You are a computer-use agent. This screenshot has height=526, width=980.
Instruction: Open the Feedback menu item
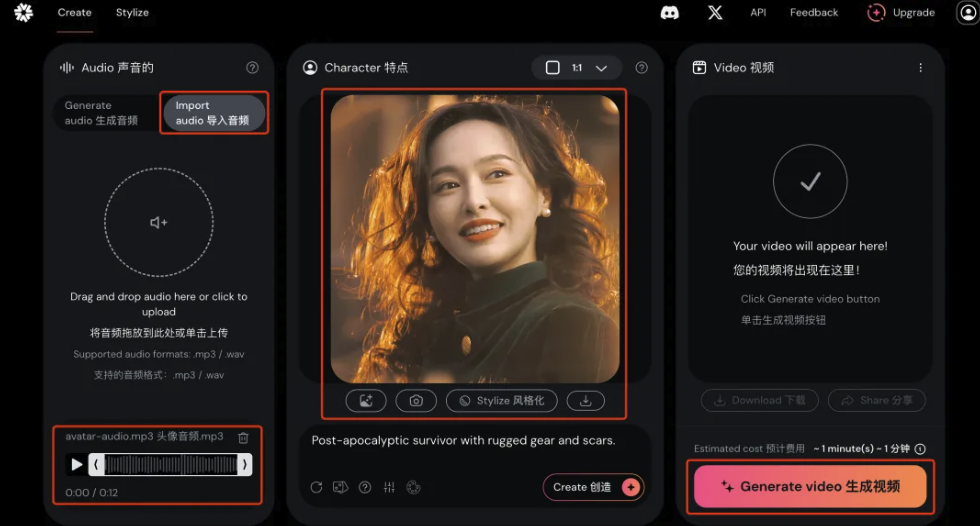(x=814, y=12)
